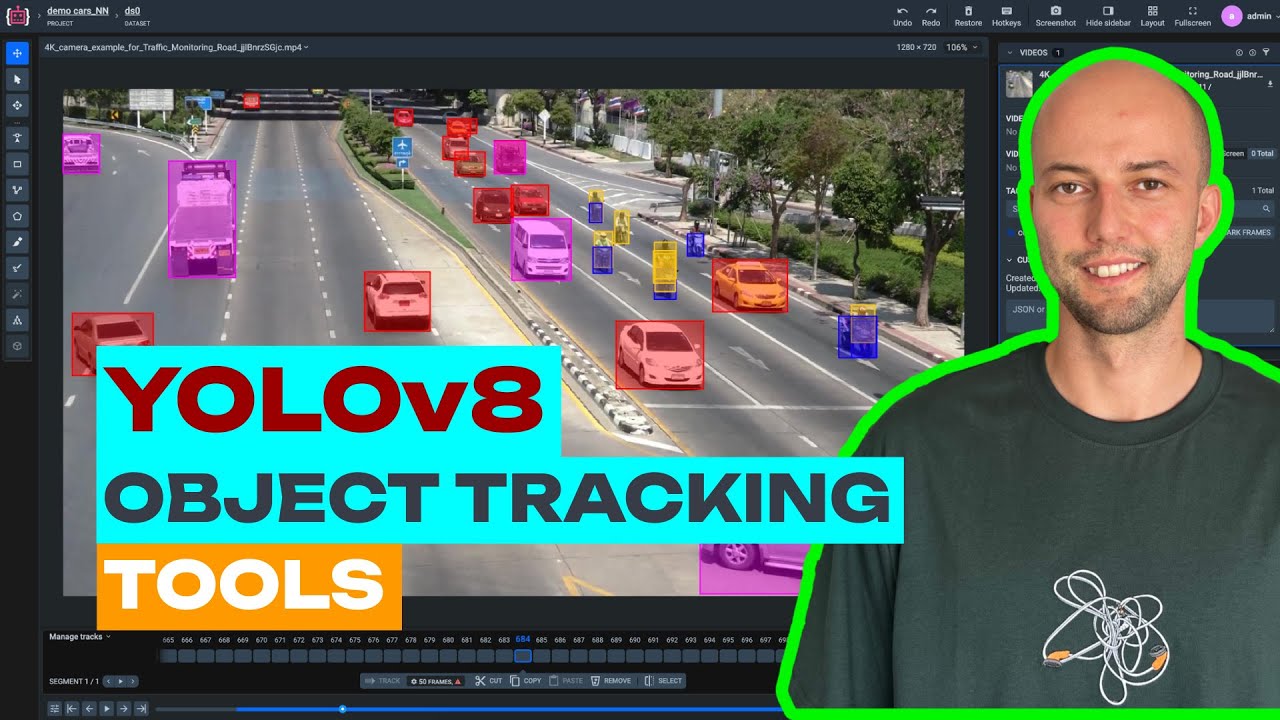Select the frame 684 cell in timeline

523,656
